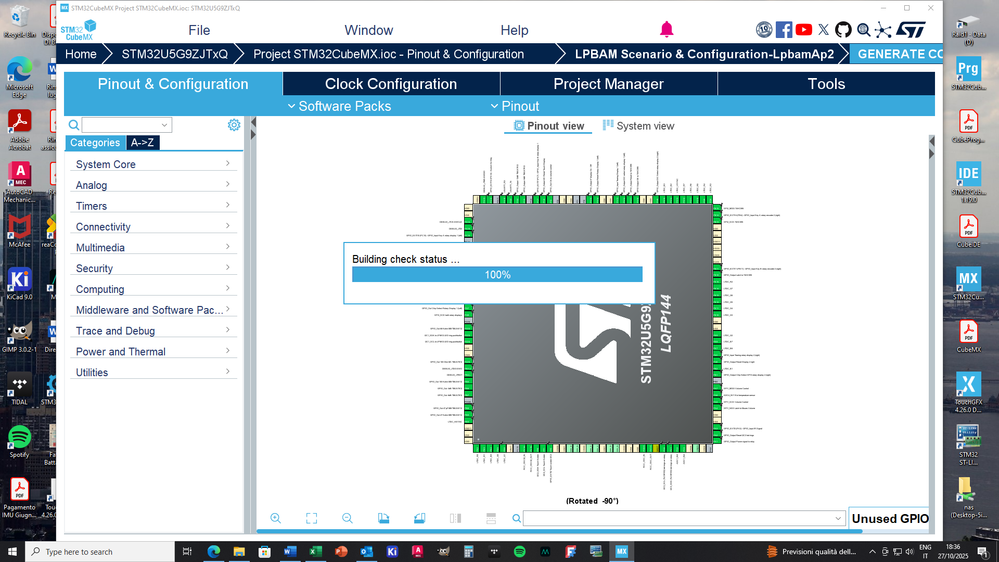Click the magnifier-globe search icon in header
The image size is (999, 562).
(x=863, y=29)
